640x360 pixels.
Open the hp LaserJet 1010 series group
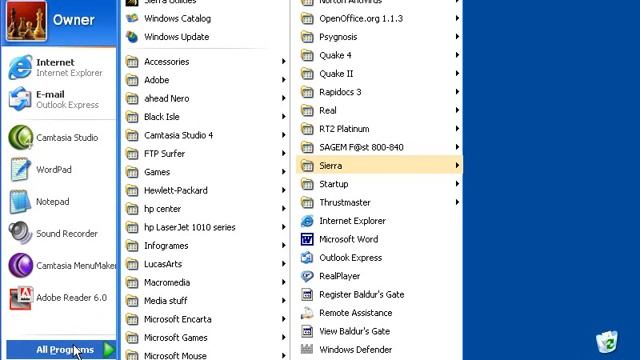click(206, 227)
